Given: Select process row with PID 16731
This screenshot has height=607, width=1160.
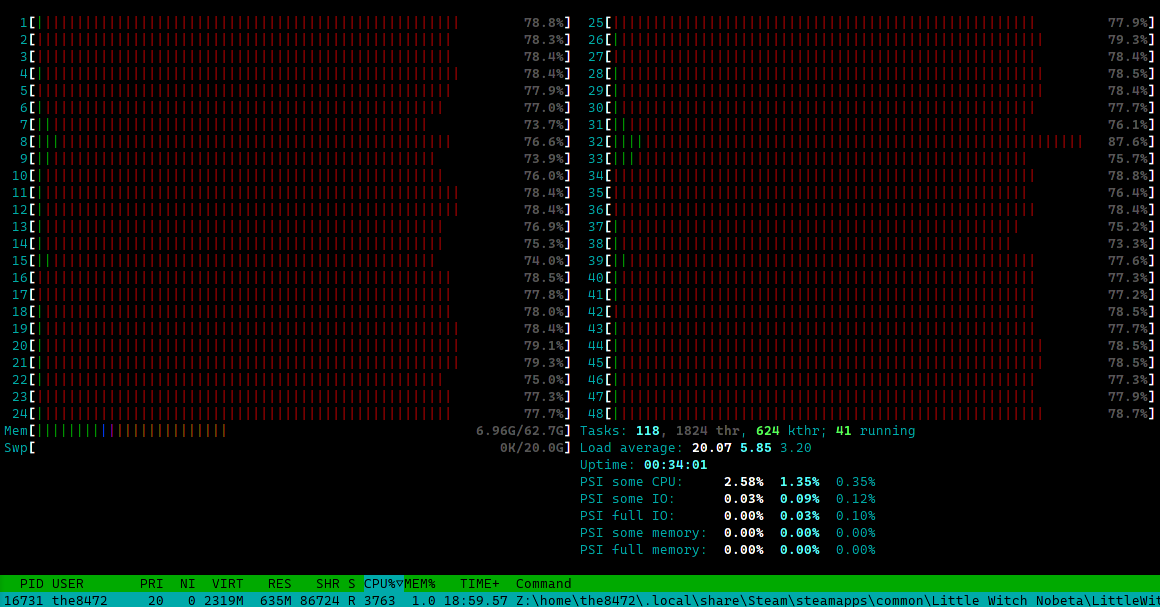Looking at the screenshot, I should pos(580,600).
